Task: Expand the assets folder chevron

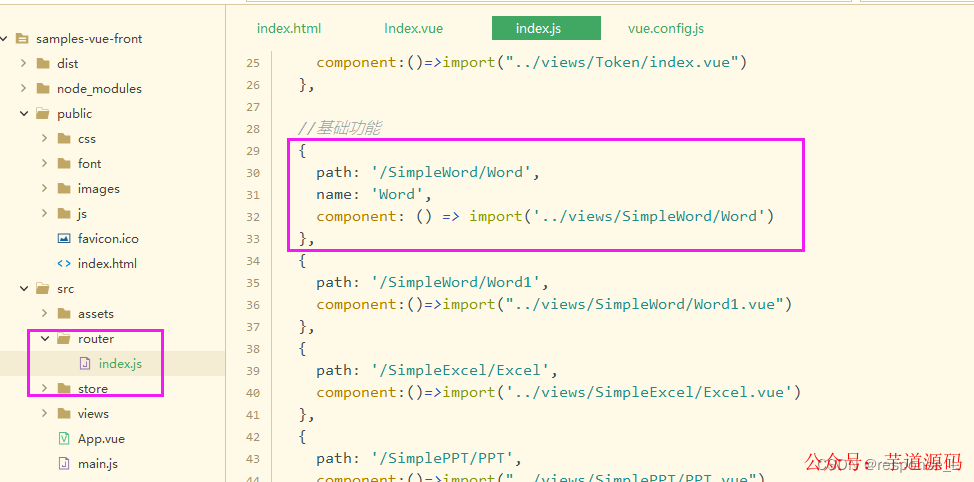Action: [x=44, y=314]
